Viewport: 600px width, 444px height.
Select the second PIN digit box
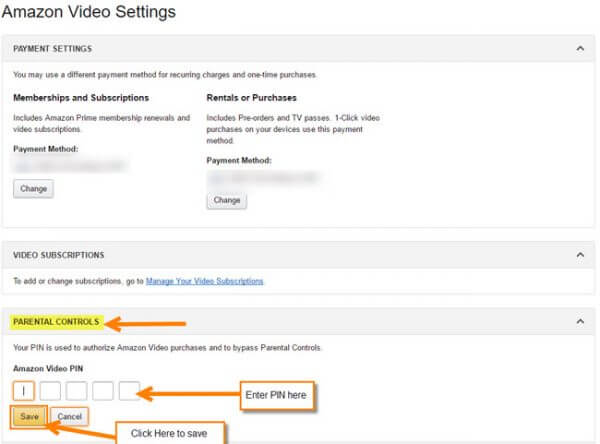pos(50,391)
